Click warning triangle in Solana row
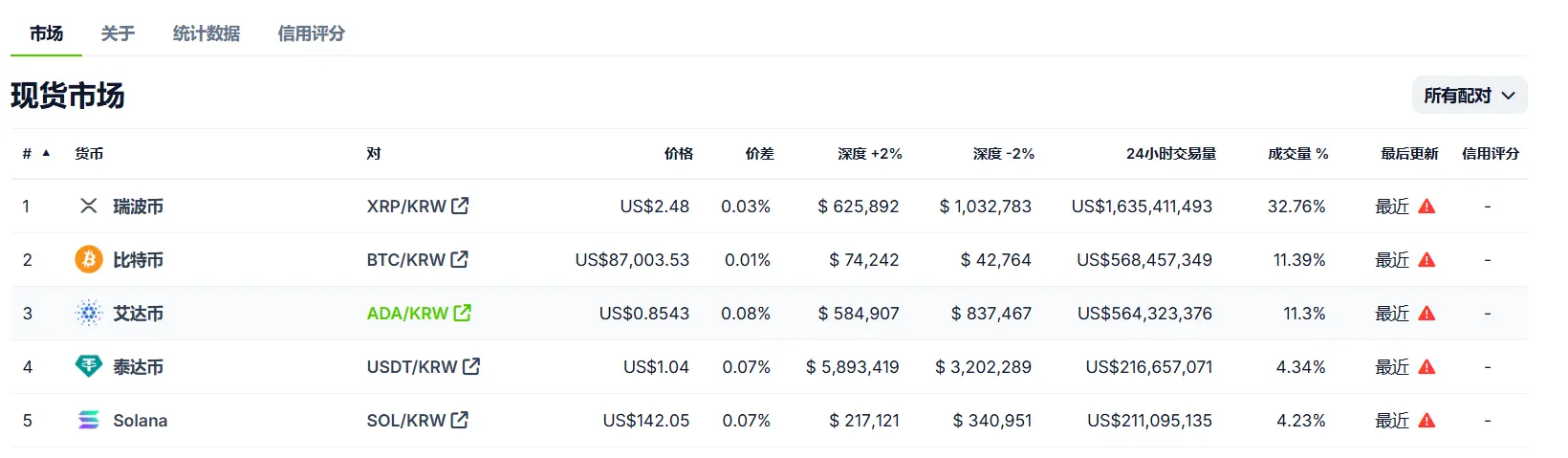The width and height of the screenshot is (1568, 458). pyautogui.click(x=1427, y=420)
